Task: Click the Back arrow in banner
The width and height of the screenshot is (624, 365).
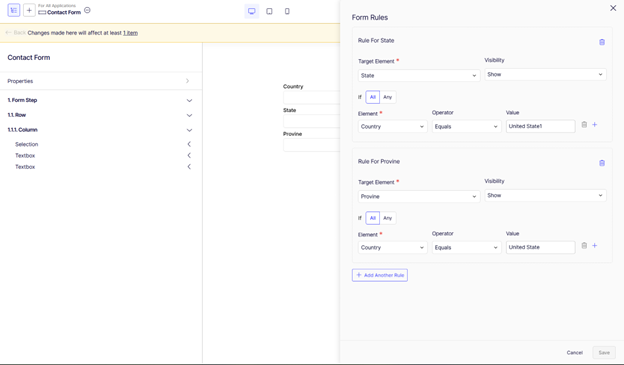Action: 8,33
